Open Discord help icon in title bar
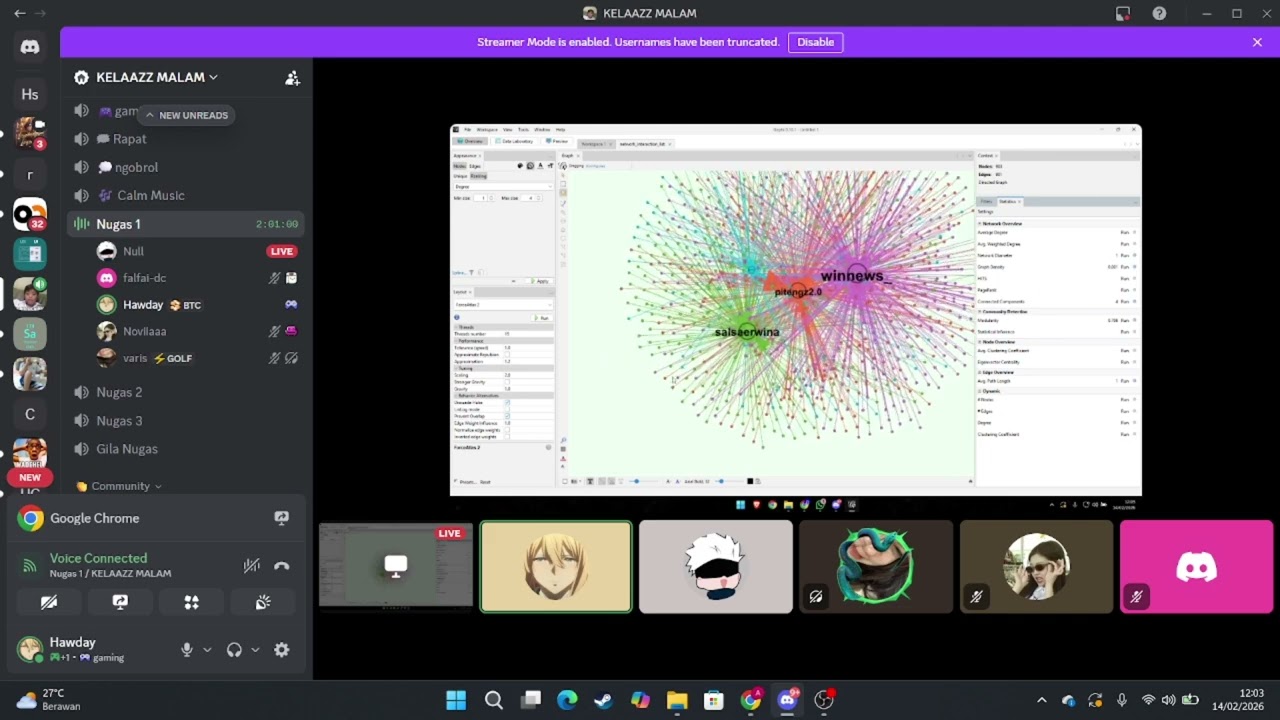 coord(1159,13)
